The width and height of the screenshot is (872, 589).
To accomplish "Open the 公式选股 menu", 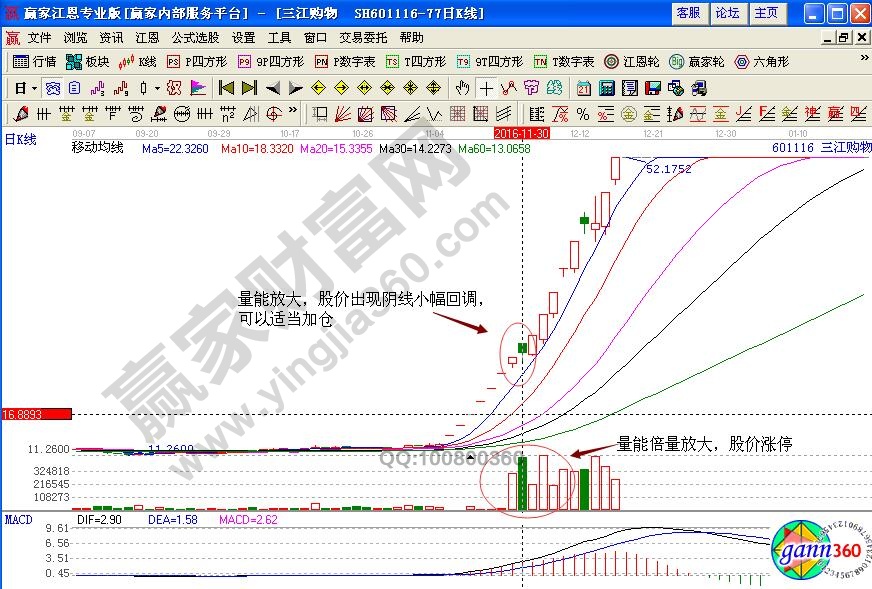I will [x=194, y=37].
